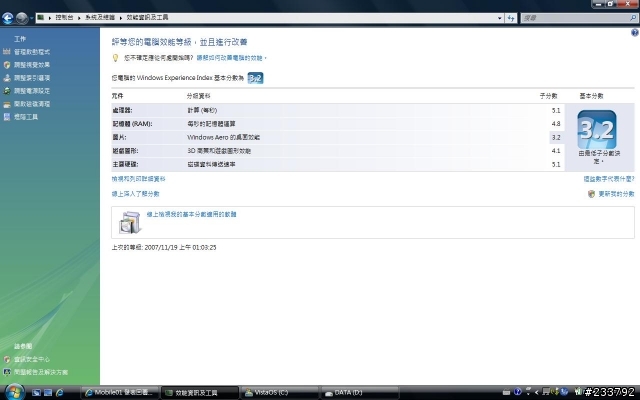Click gaming graphics subscore value 4.1
640x400 pixels.
556,151
